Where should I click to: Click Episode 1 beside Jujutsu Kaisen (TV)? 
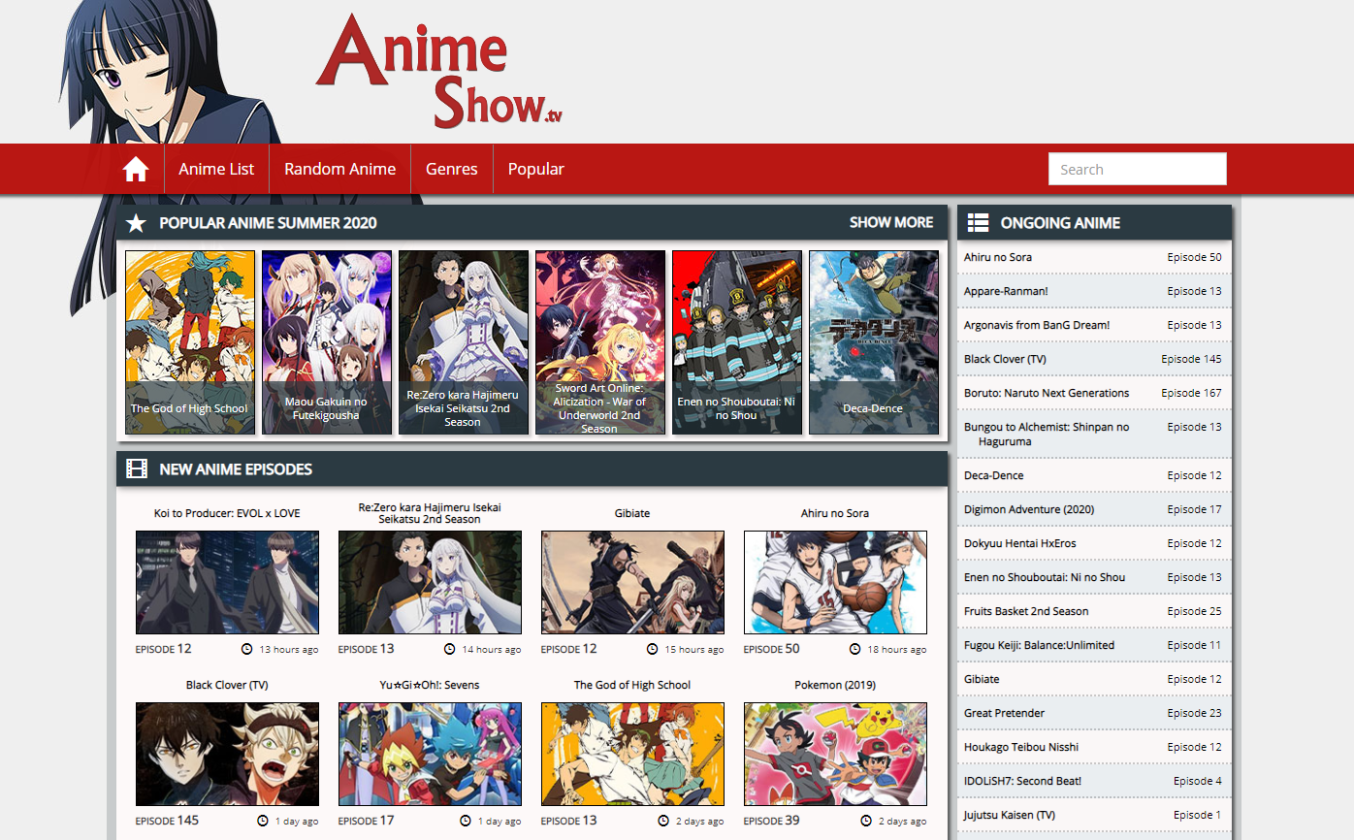point(1197,815)
